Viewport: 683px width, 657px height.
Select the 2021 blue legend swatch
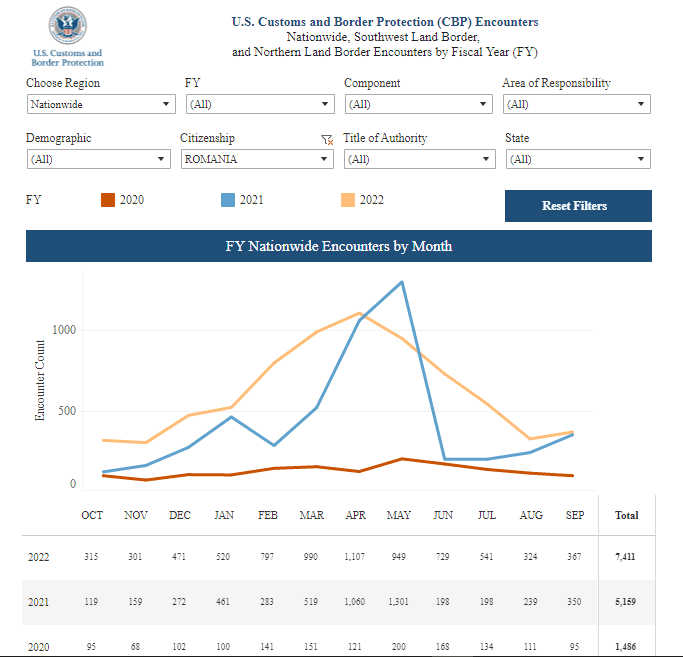(x=228, y=200)
